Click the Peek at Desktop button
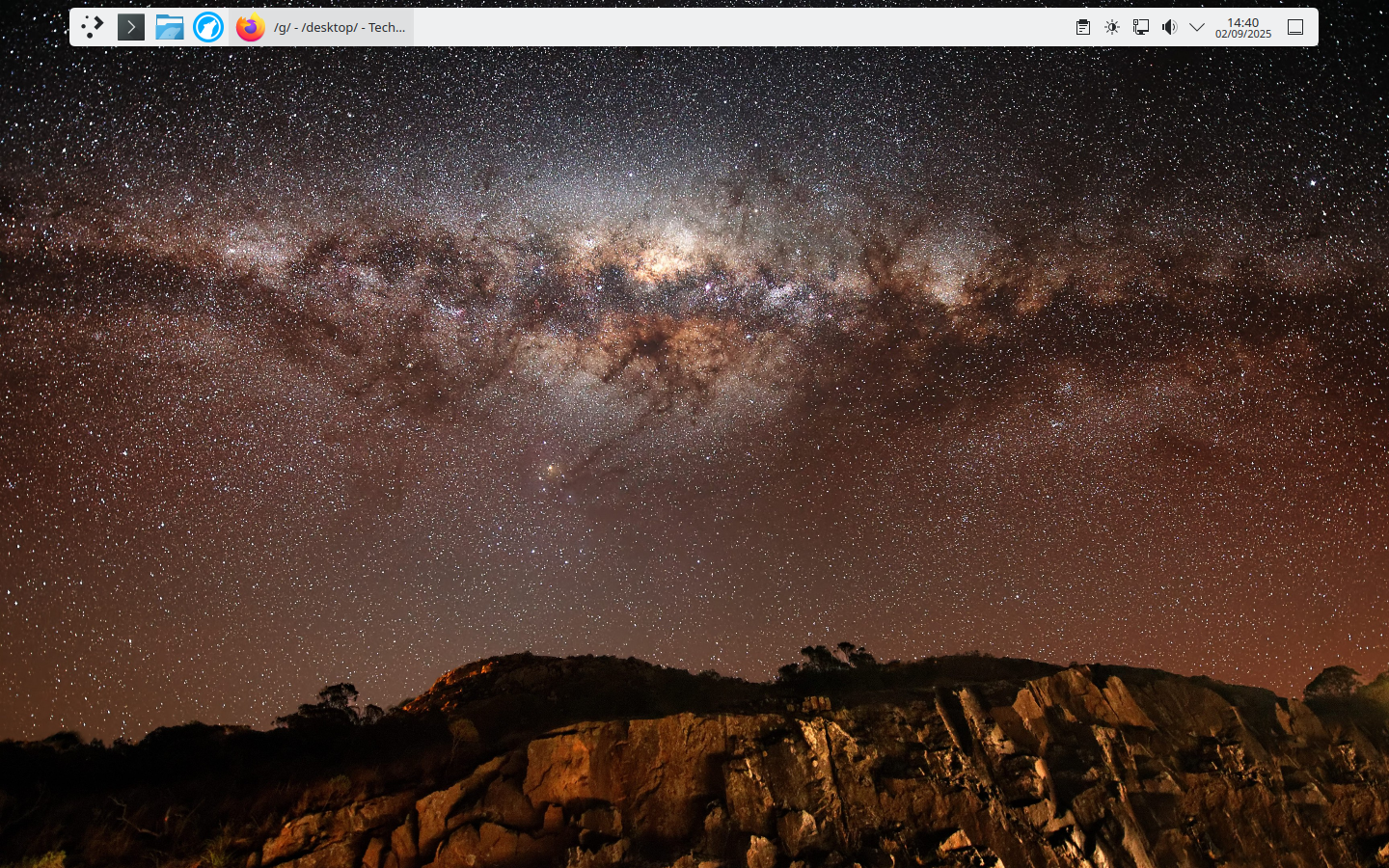 pos(1295,27)
